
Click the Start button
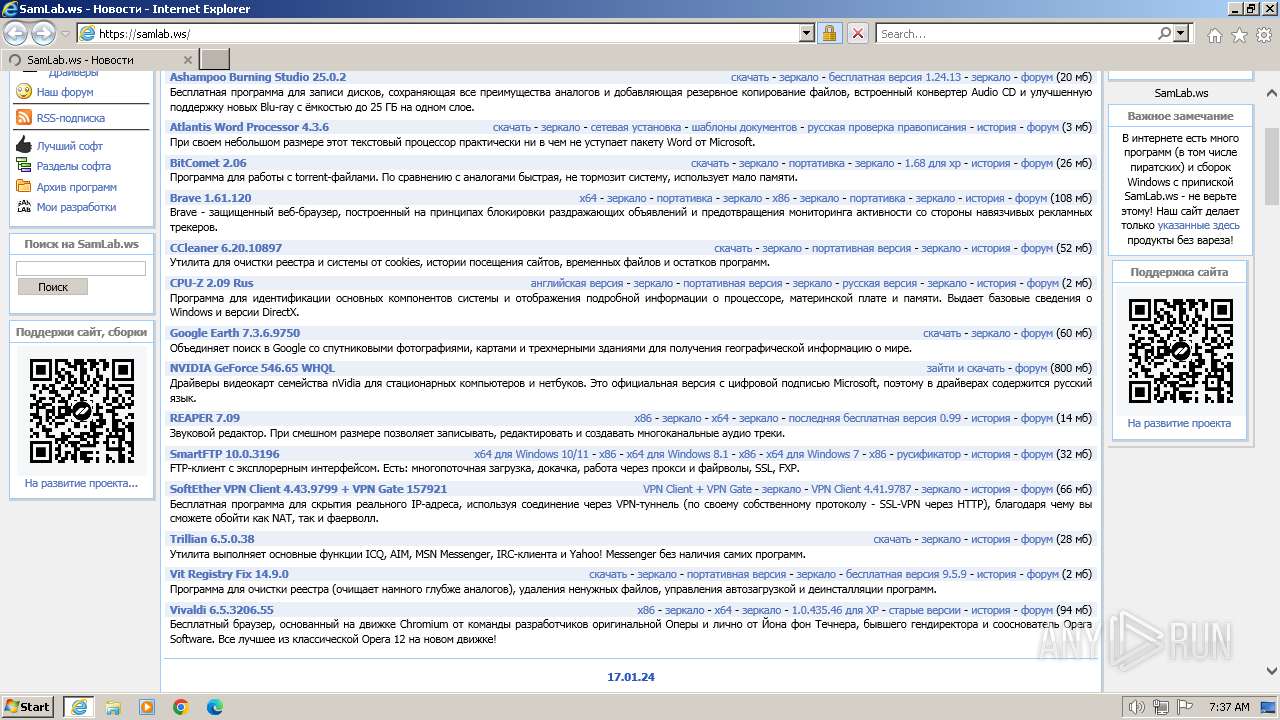[x=27, y=706]
